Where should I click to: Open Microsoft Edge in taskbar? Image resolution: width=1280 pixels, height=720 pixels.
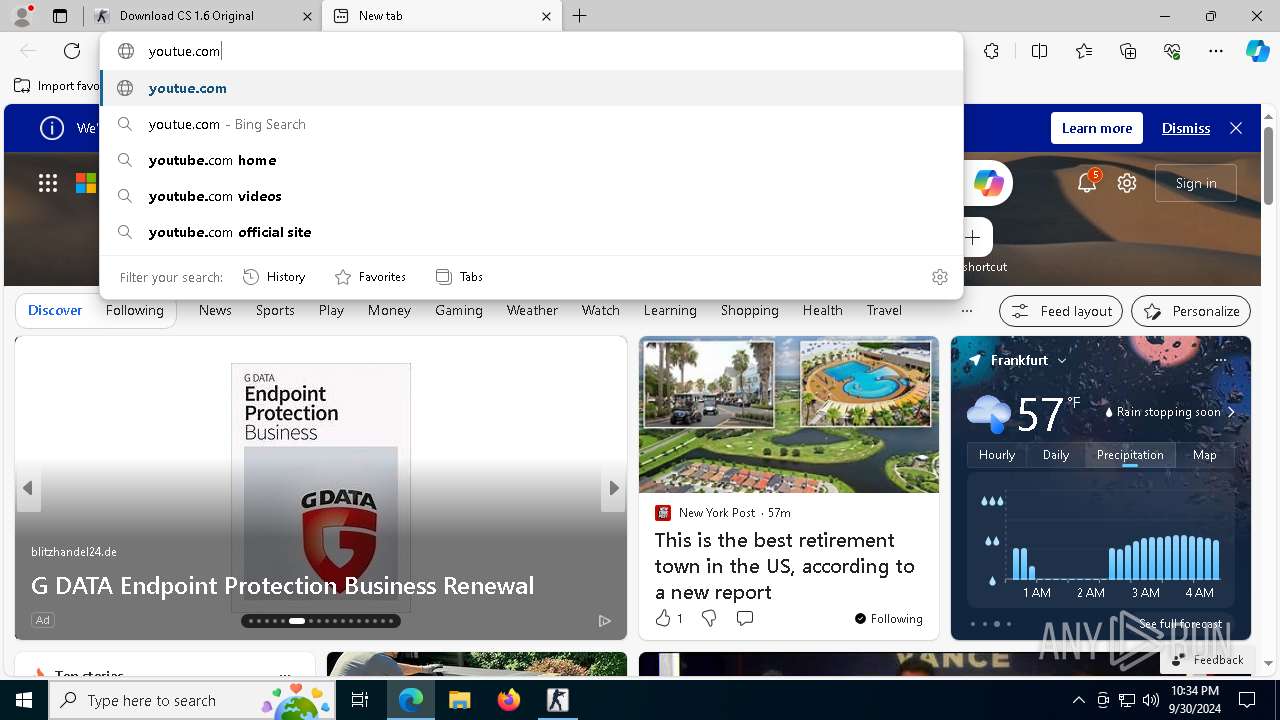point(411,700)
